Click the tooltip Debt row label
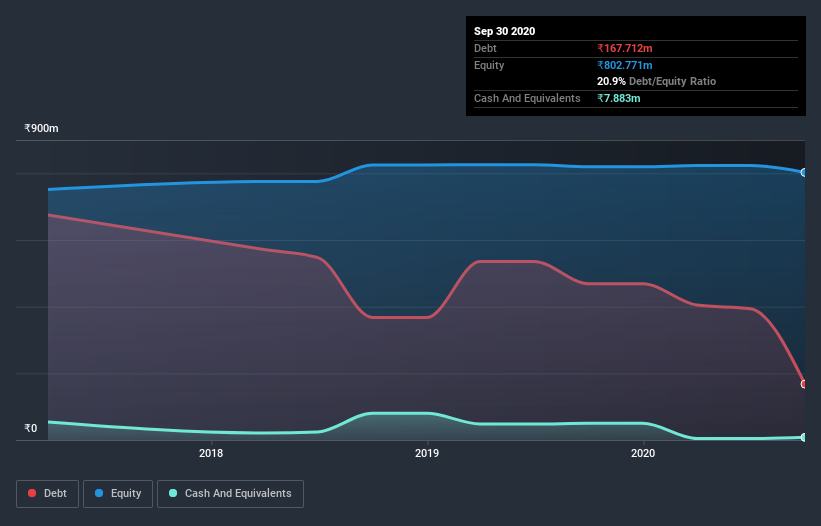This screenshot has width=821, height=526. [x=485, y=48]
